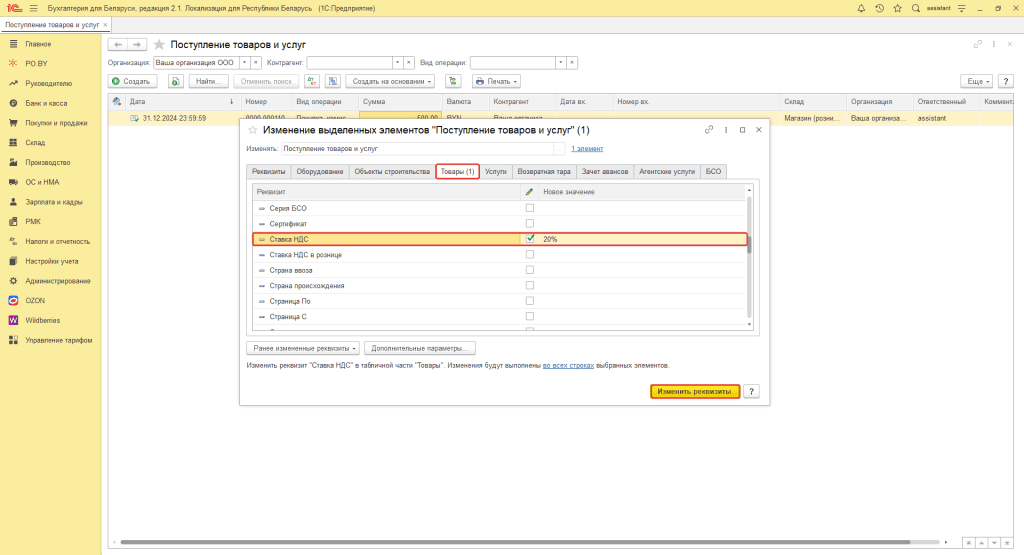
Task: Open the Возвратная тара tab
Action: [x=545, y=172]
